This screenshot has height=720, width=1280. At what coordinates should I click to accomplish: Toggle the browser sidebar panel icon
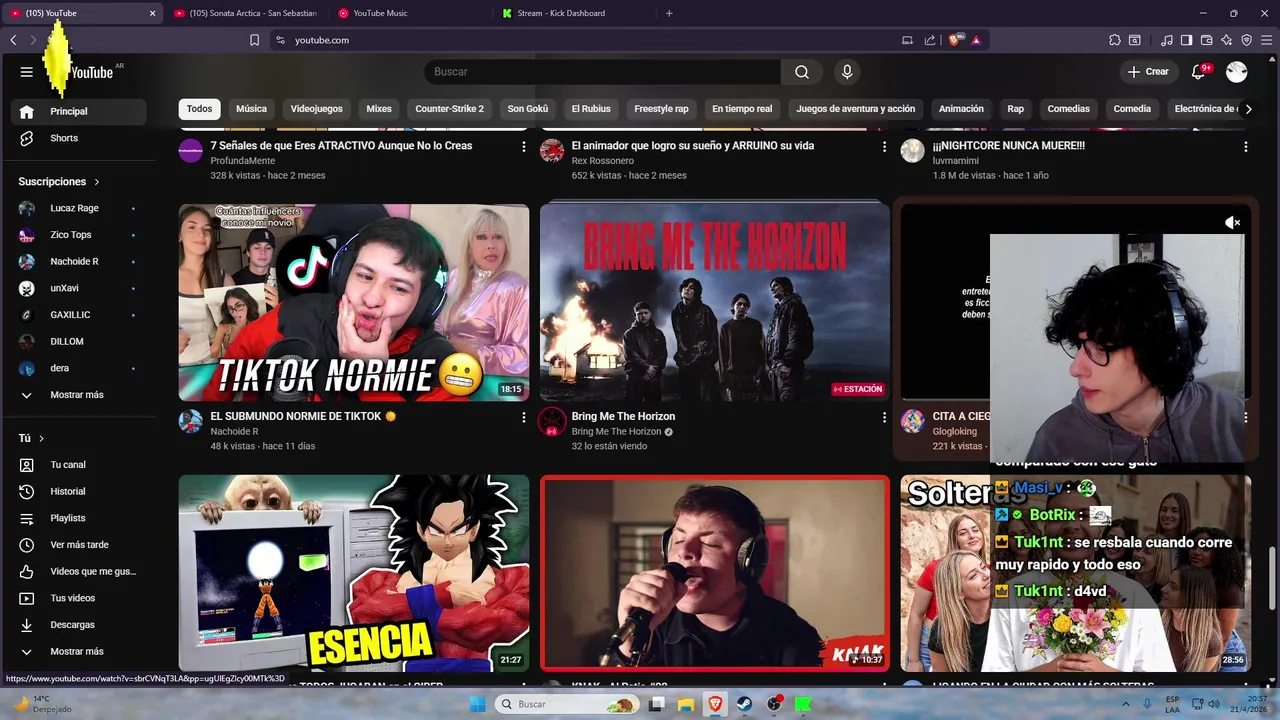(x=1186, y=40)
